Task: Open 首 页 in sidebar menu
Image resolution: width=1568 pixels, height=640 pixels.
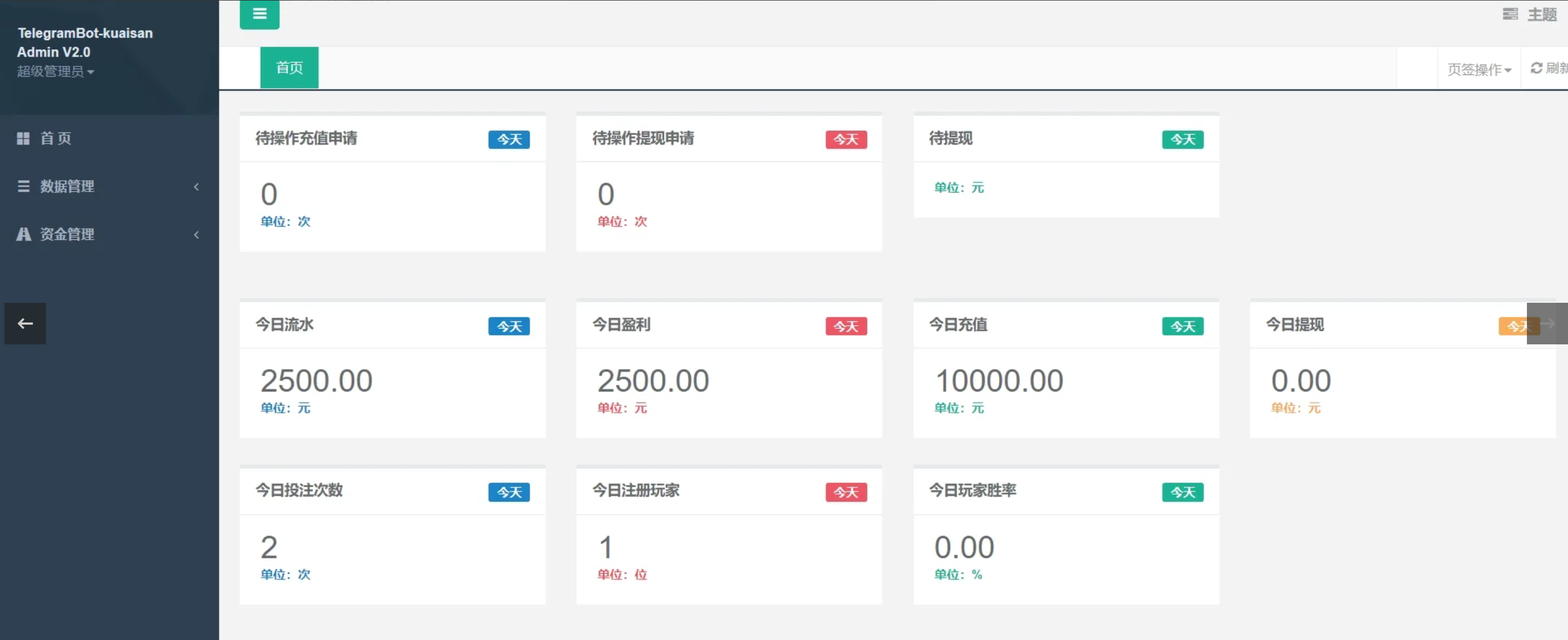Action: (x=56, y=138)
